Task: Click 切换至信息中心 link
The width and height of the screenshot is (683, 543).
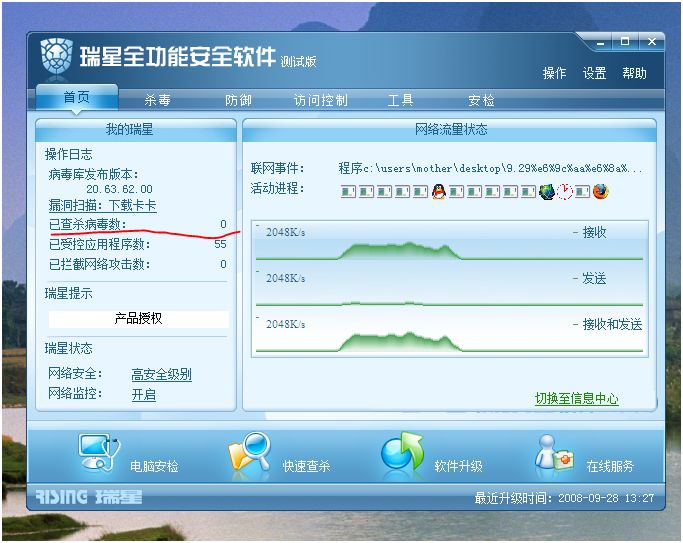Action: coord(576,398)
